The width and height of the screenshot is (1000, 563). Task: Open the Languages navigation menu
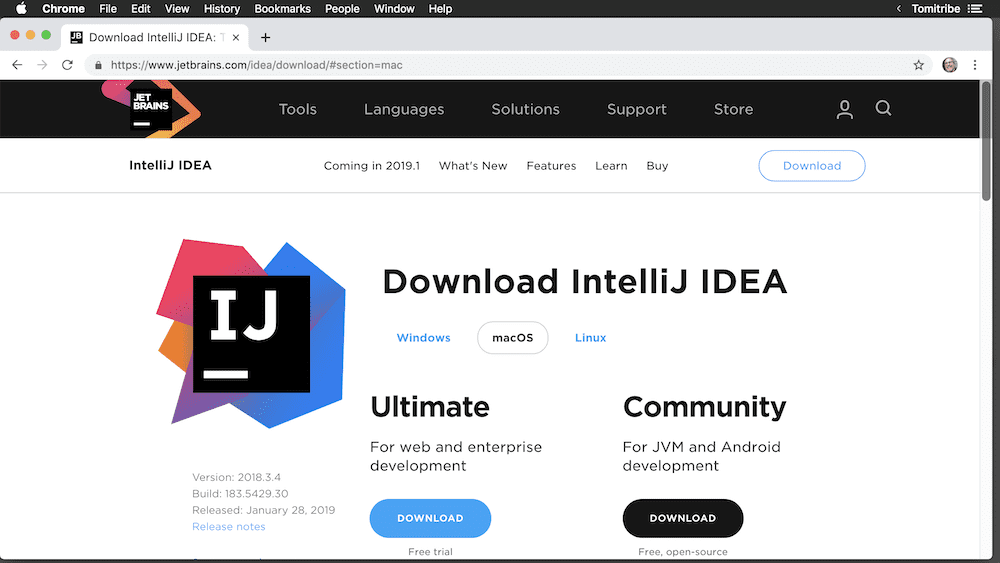point(404,110)
